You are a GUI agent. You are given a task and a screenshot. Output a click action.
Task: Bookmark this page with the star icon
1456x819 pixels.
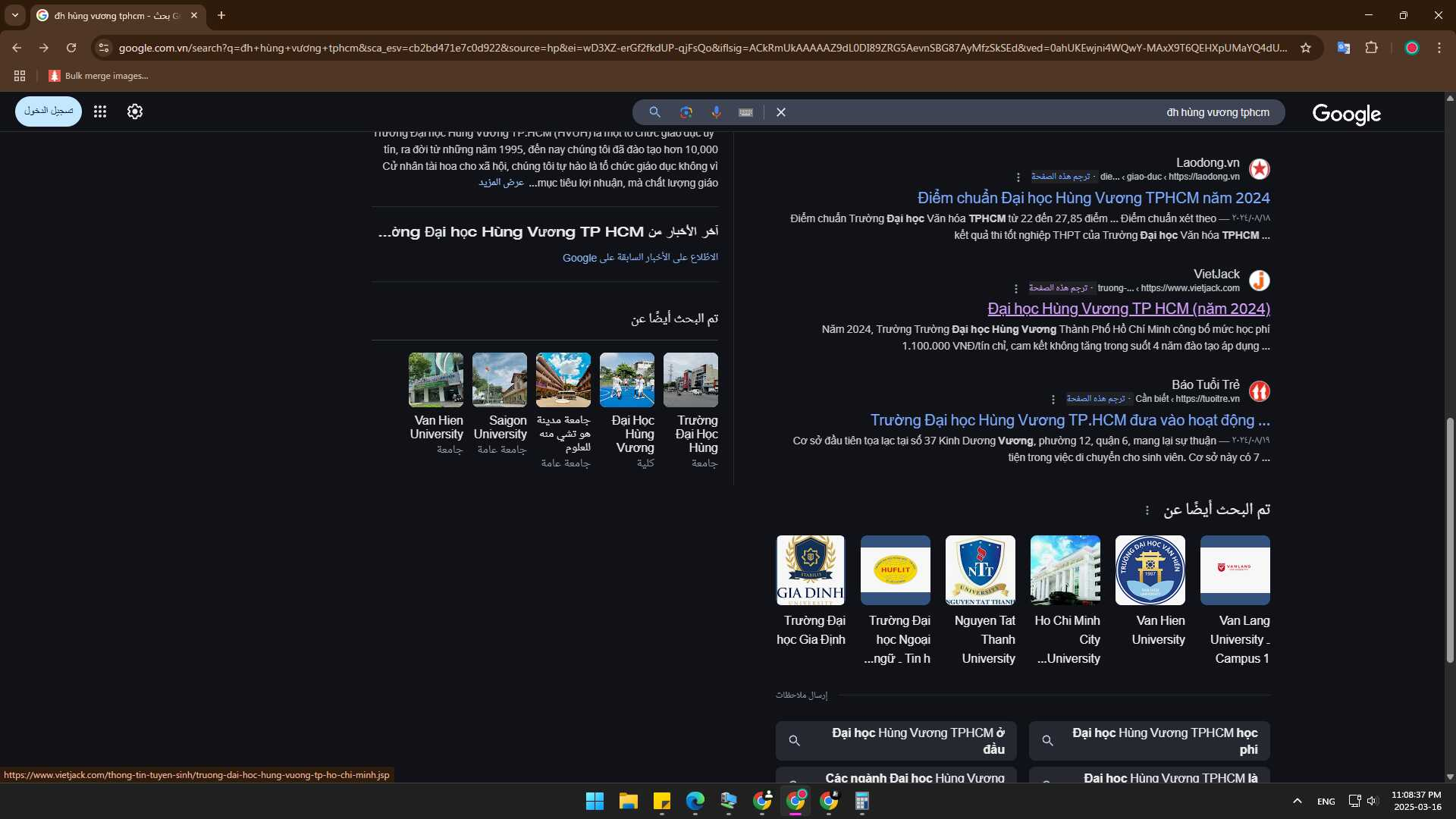tap(1306, 48)
